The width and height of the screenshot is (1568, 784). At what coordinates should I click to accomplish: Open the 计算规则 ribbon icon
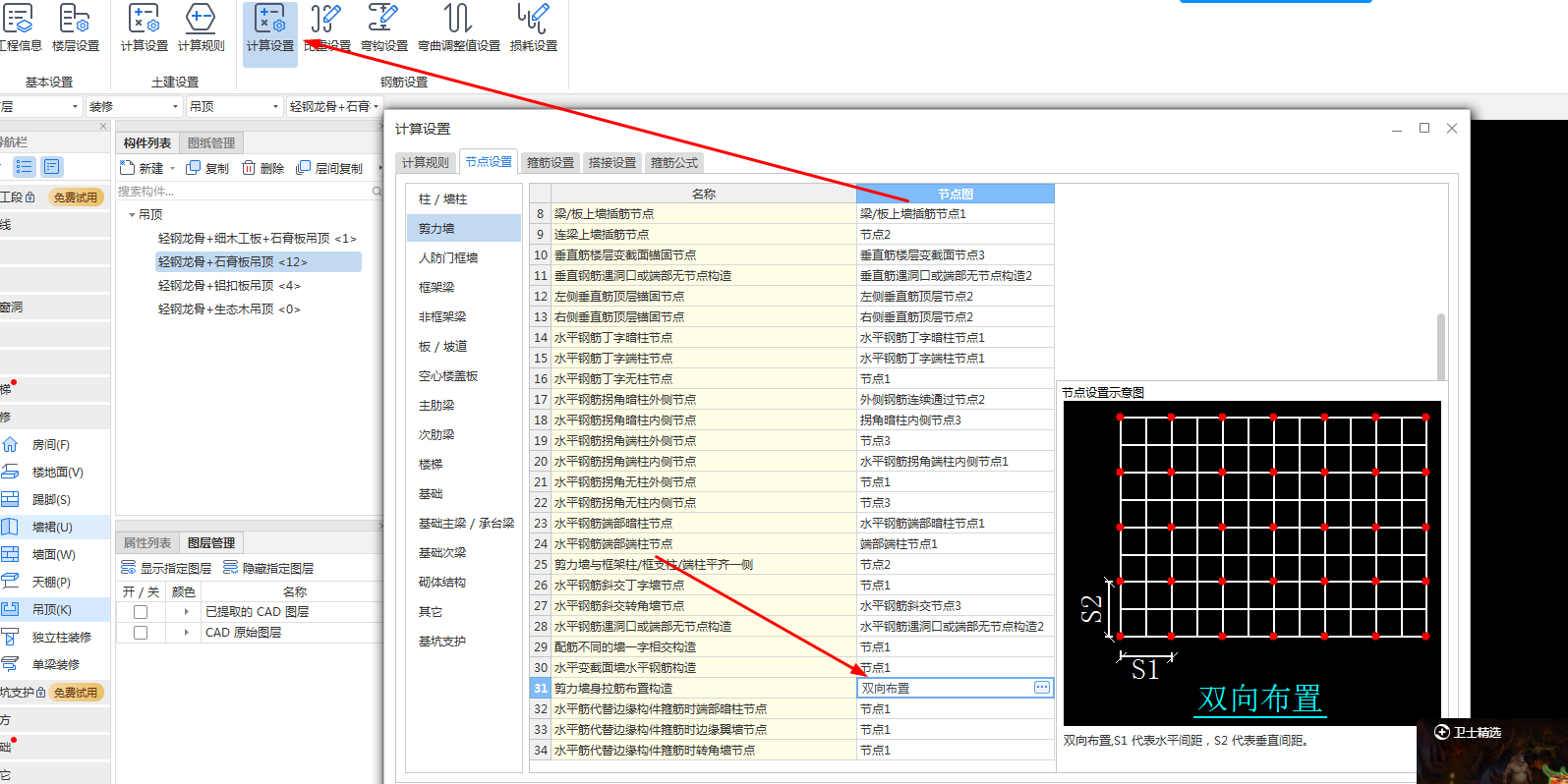(201, 28)
